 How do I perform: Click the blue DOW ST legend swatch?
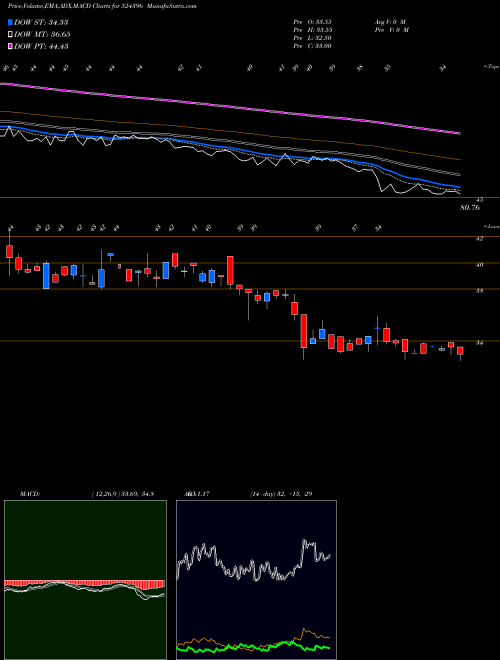10,22
